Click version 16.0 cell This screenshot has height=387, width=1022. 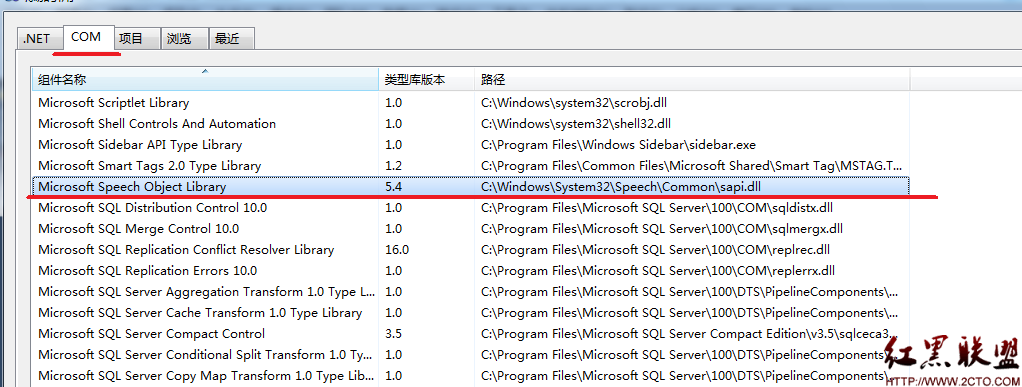(x=397, y=250)
